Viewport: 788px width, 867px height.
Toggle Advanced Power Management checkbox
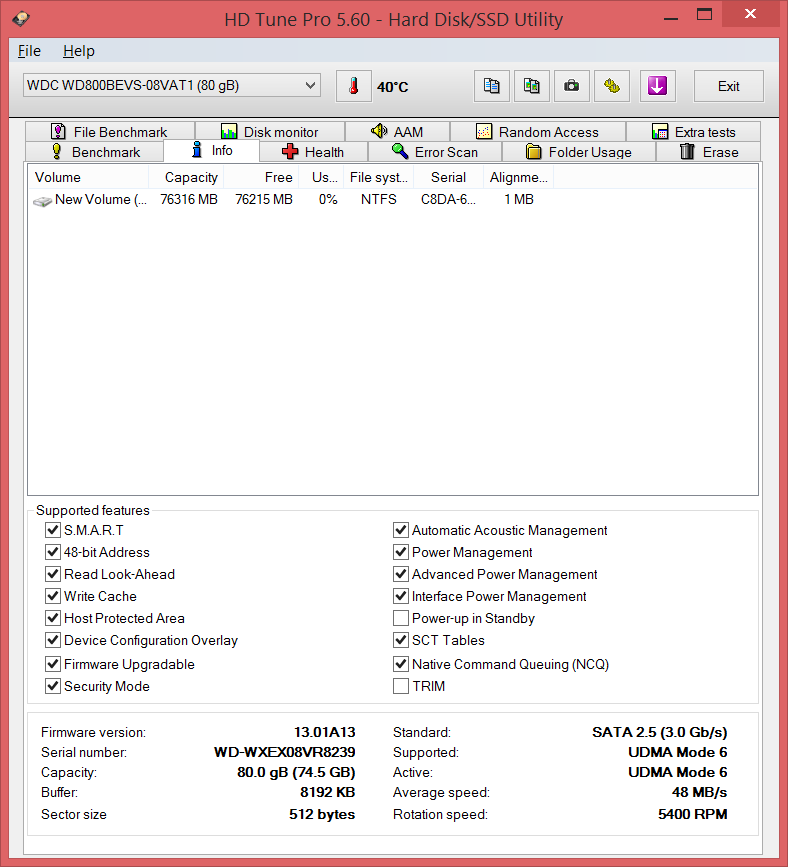point(401,574)
